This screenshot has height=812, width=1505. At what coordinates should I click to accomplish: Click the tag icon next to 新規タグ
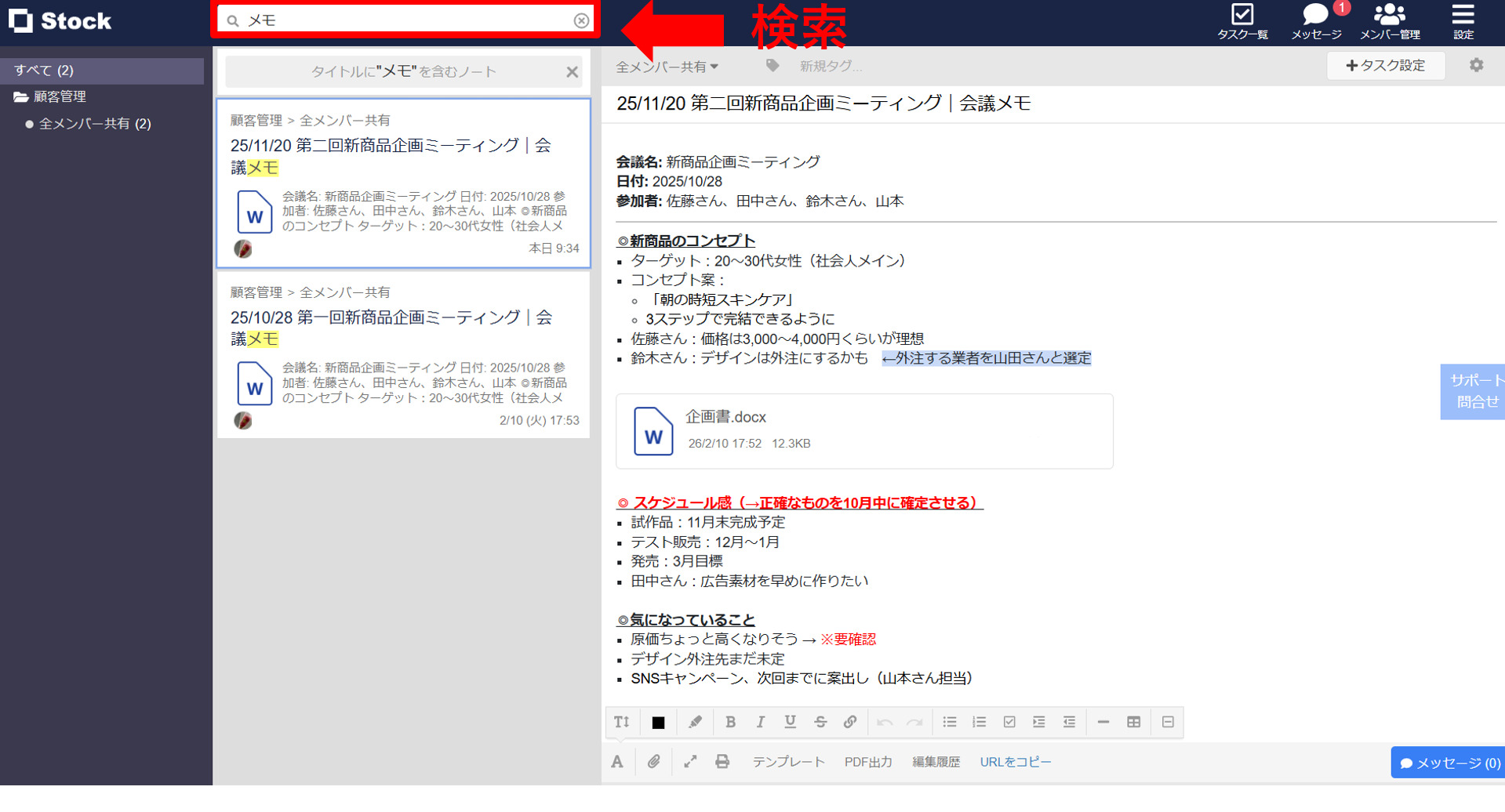pyautogui.click(x=772, y=66)
